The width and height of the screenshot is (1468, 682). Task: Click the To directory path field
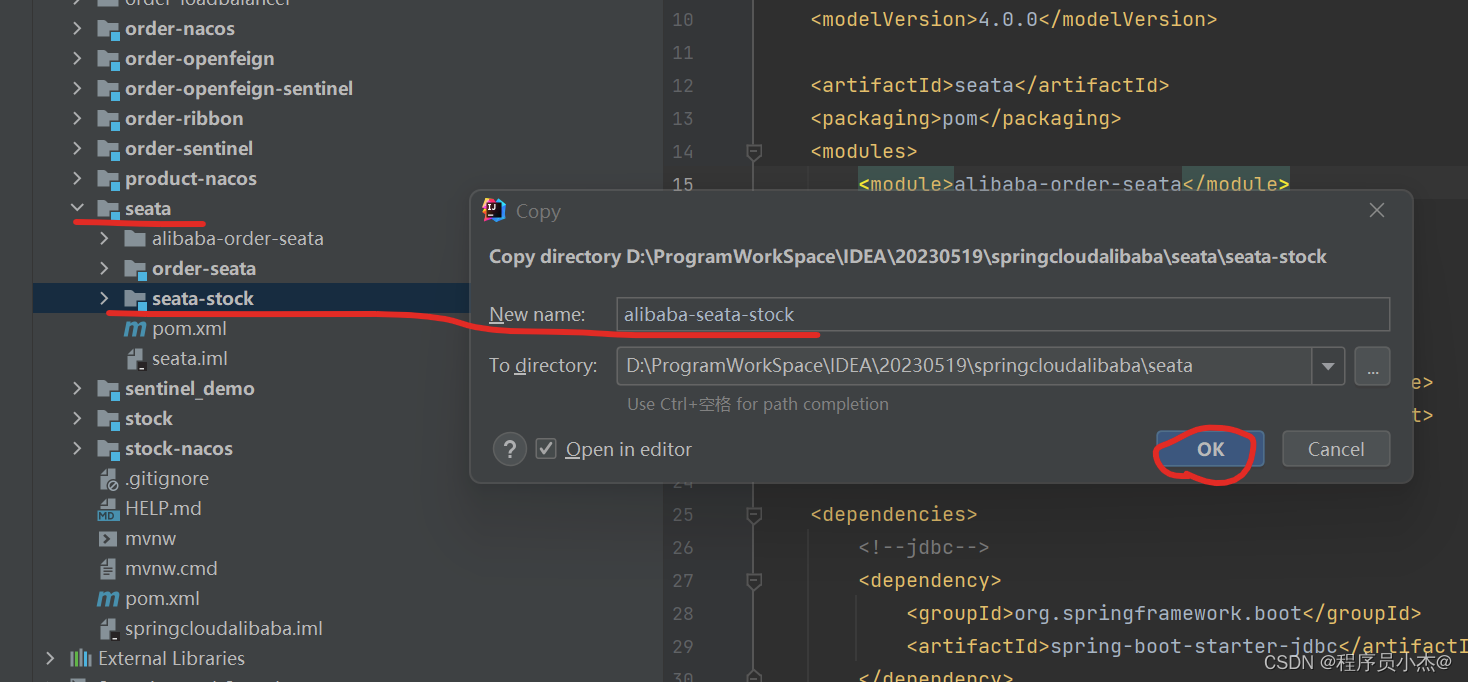964,366
